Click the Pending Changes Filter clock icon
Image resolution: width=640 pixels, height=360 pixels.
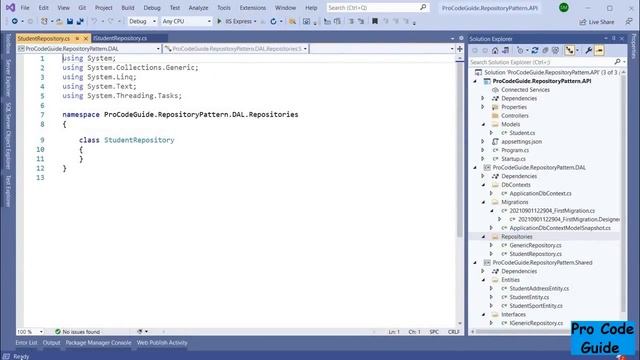point(520,51)
